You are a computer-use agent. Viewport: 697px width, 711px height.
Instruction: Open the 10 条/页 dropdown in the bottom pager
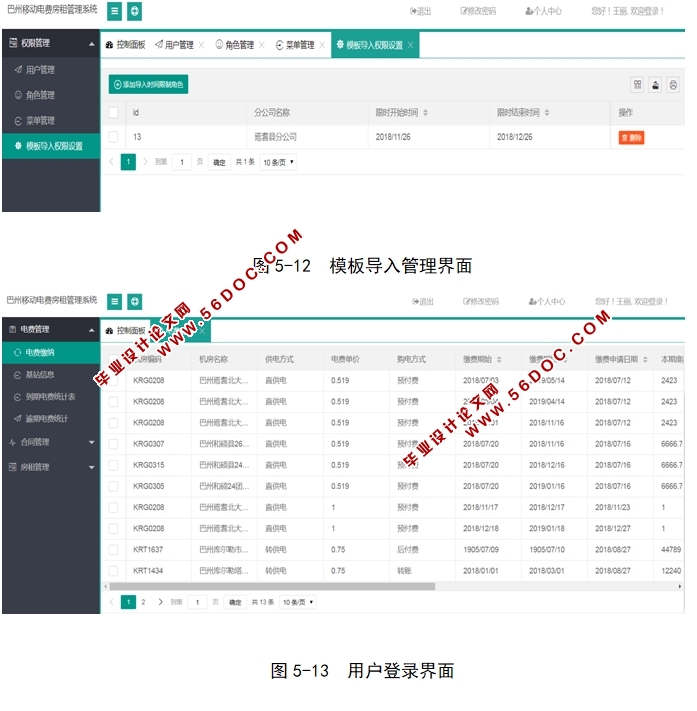pos(297,603)
